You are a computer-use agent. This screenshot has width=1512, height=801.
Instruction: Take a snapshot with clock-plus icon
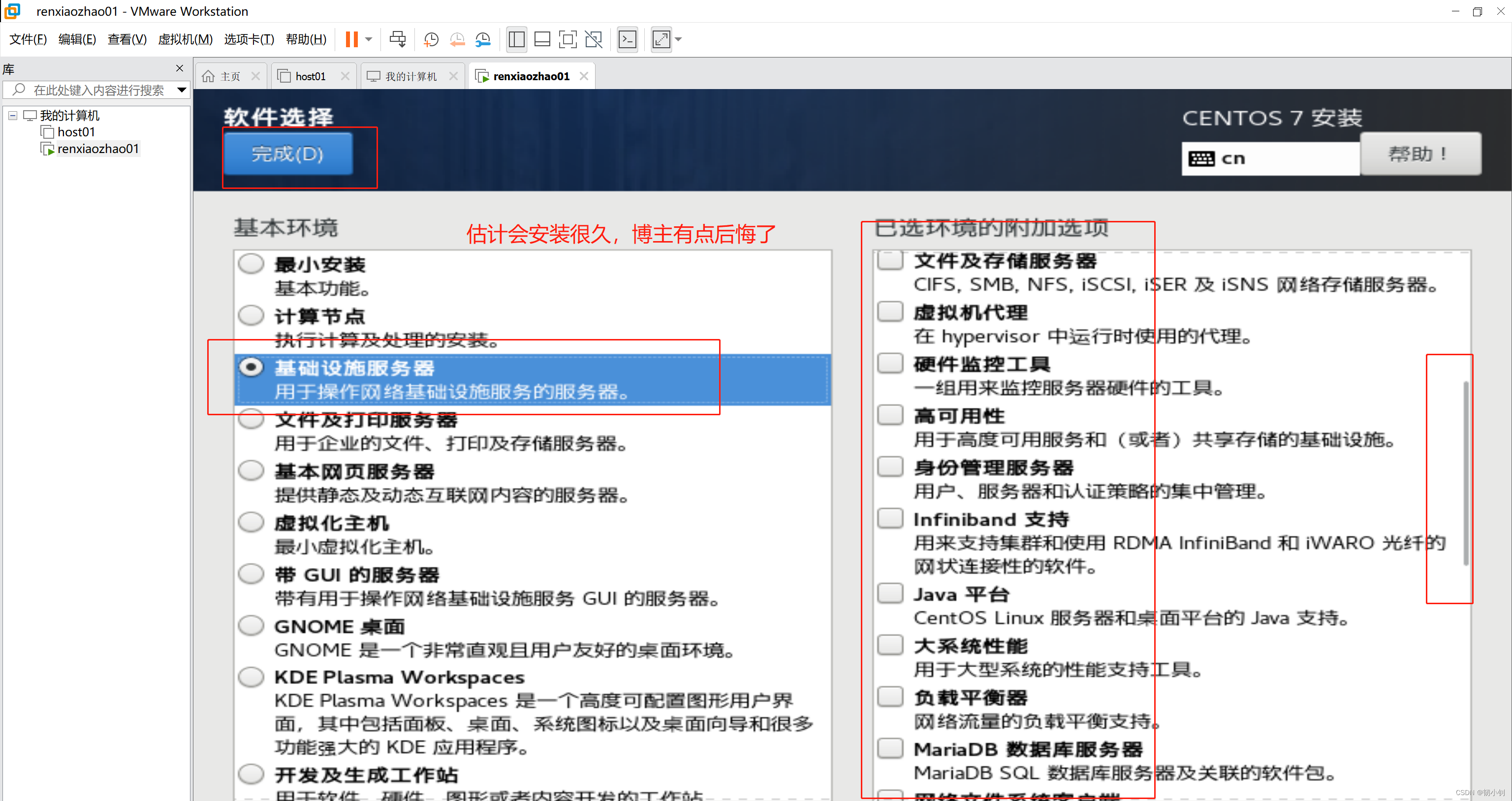(431, 39)
